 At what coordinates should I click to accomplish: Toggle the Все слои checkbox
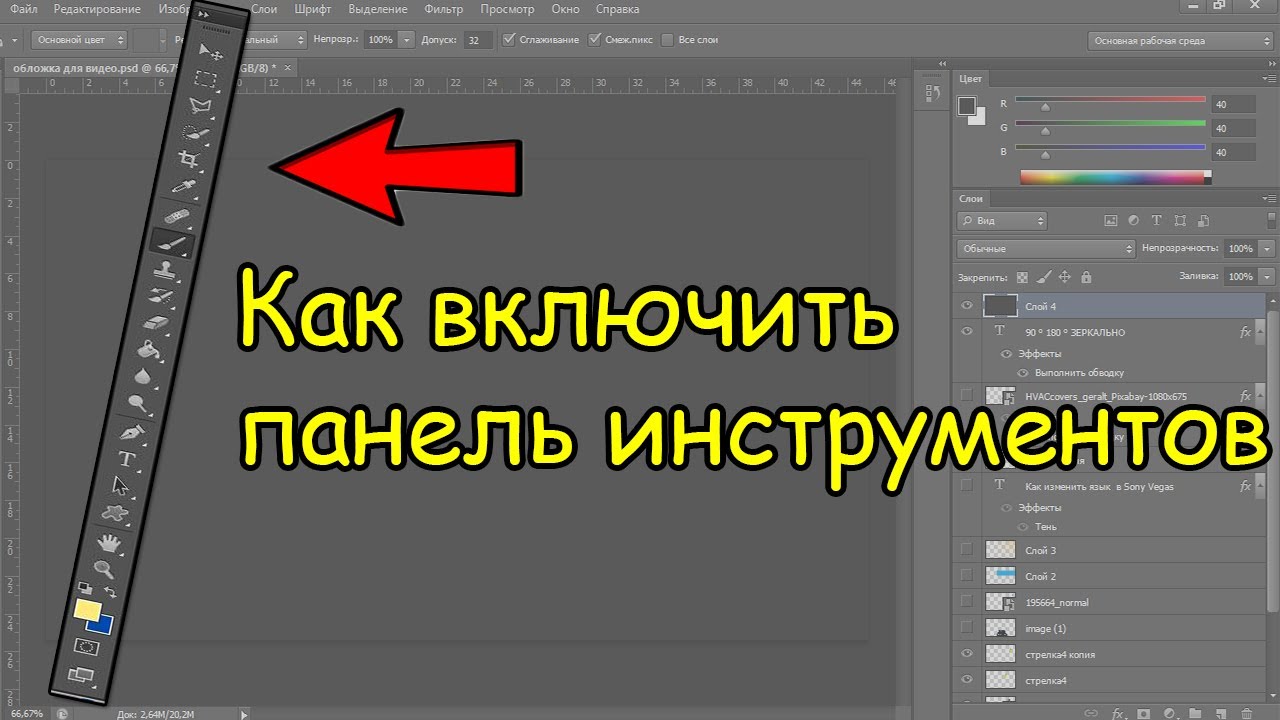[668, 40]
